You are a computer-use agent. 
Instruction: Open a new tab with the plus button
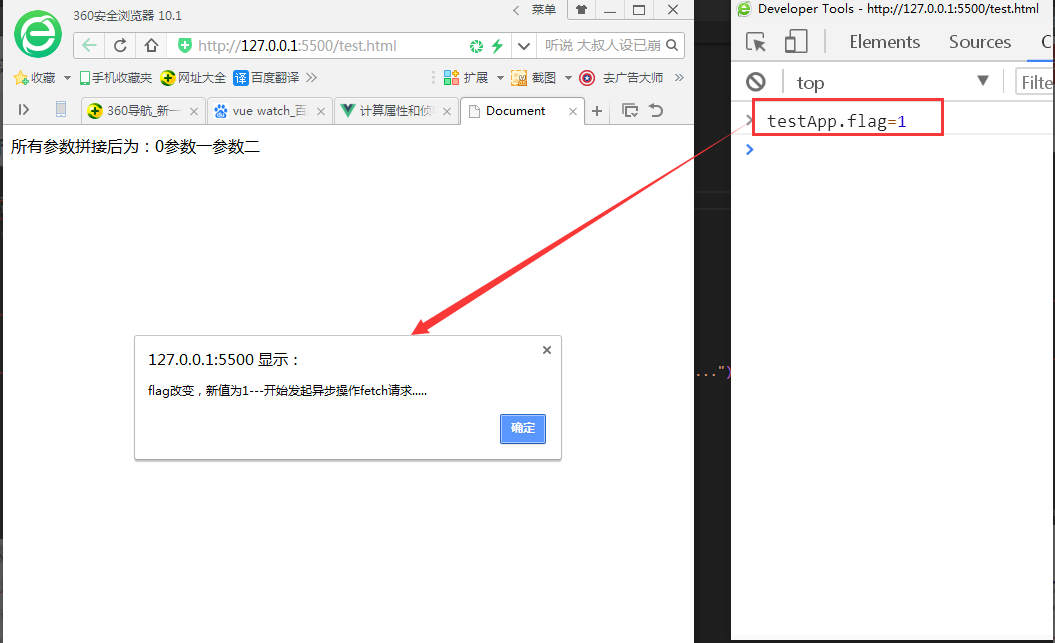(597, 111)
